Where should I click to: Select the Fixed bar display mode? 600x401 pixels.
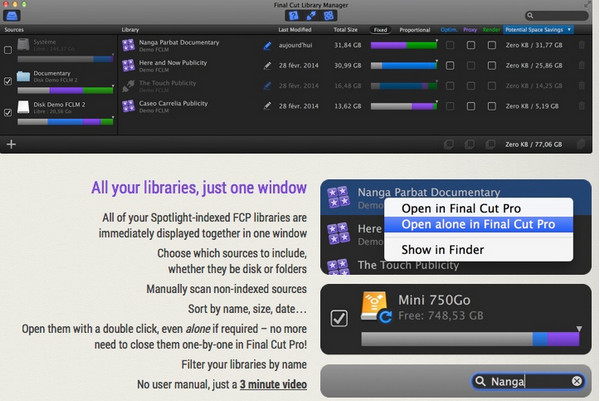pos(380,29)
